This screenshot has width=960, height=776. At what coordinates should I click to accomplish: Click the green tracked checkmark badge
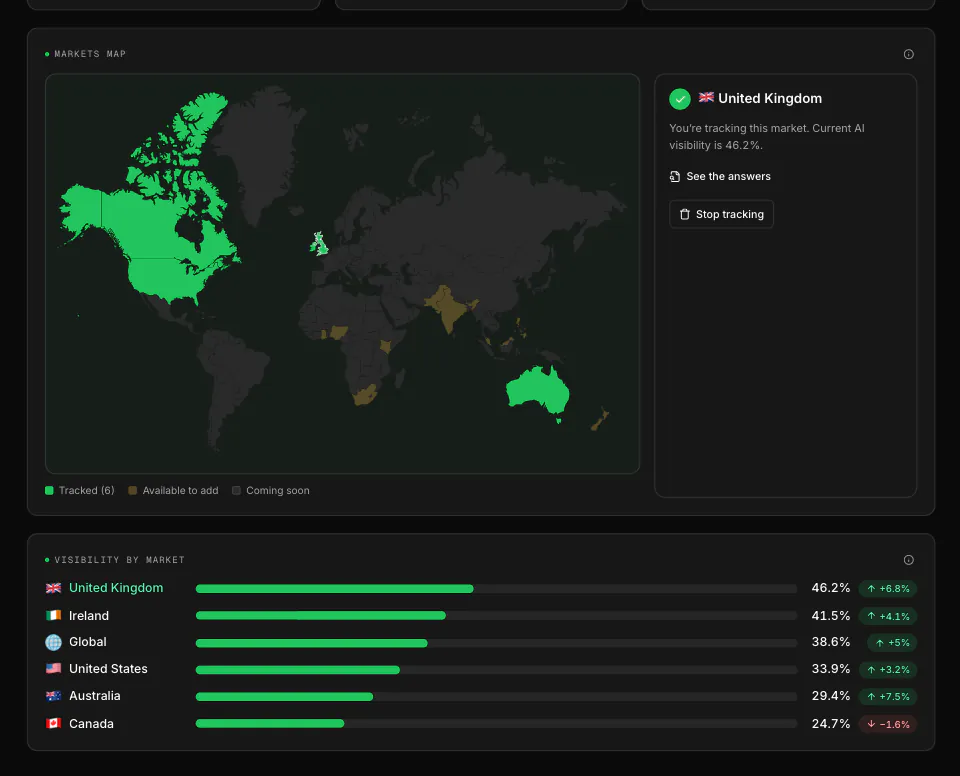(680, 99)
